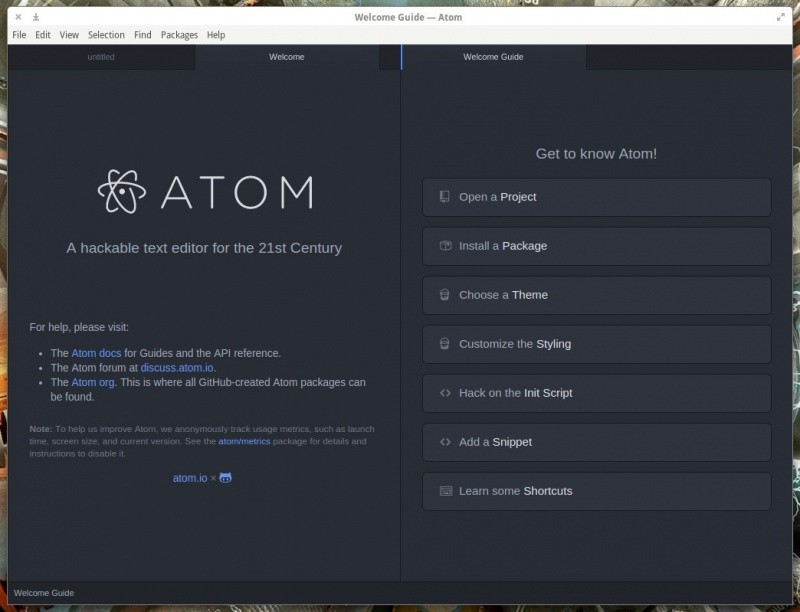
Task: Click the GitHub octocat icon next to atom.io
Action: click(226, 477)
